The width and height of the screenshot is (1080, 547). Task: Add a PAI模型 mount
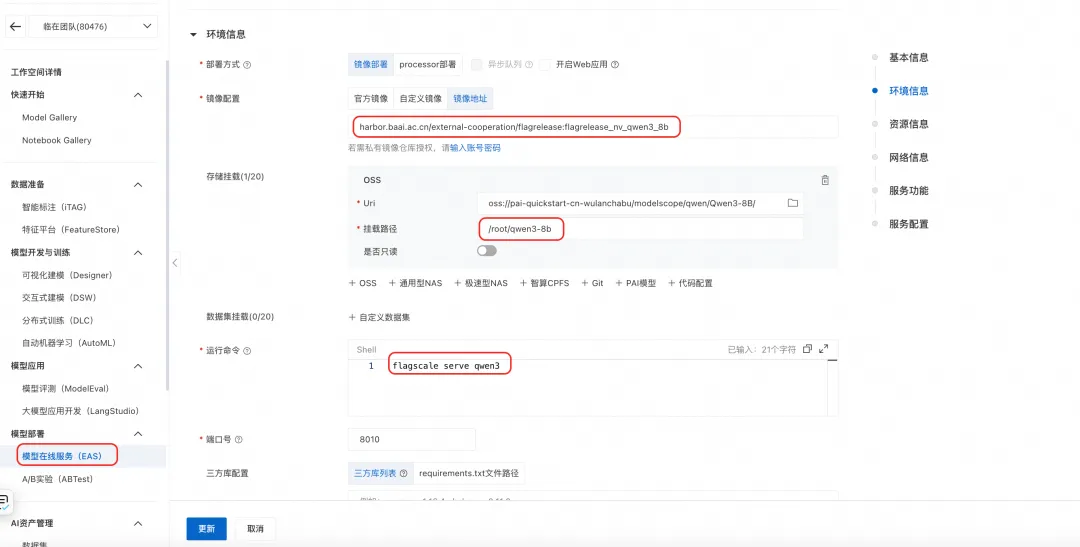pos(635,283)
